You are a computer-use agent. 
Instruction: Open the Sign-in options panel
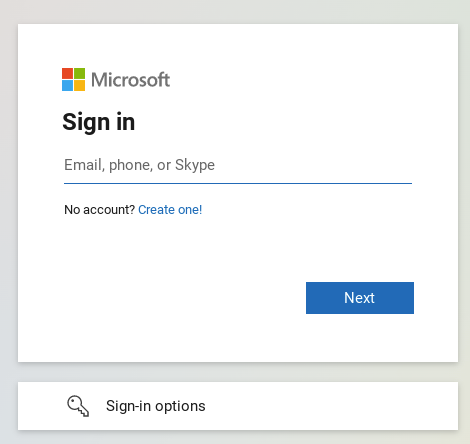238,406
